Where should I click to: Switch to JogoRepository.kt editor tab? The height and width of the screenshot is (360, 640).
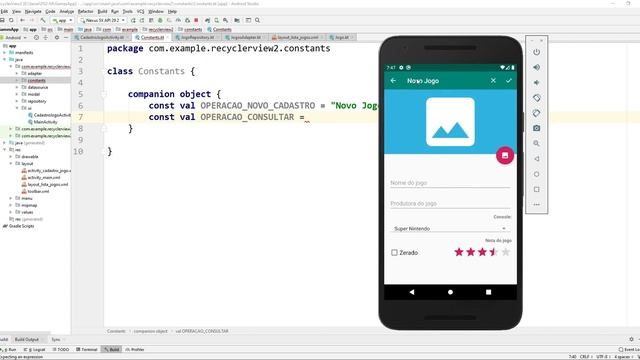click(x=197, y=38)
